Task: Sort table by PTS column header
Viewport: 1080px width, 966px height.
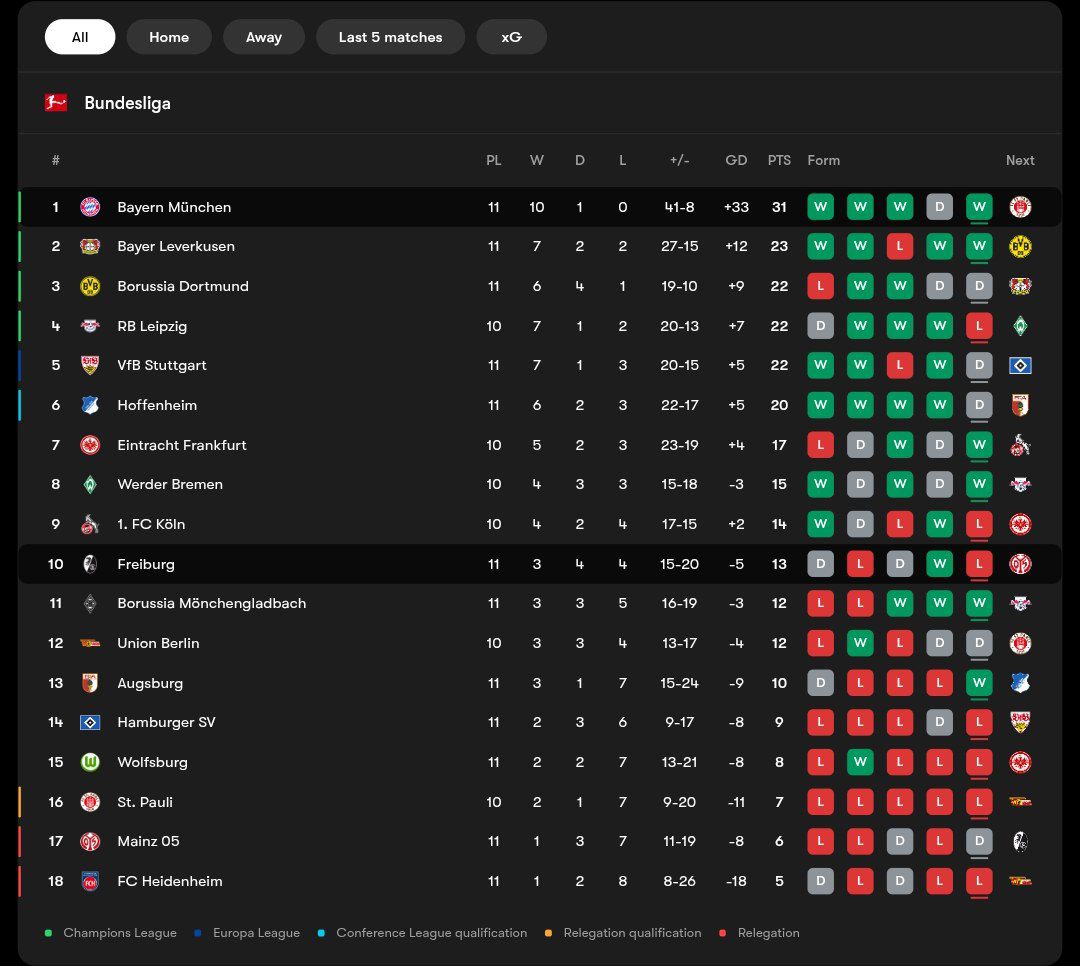Action: point(779,160)
